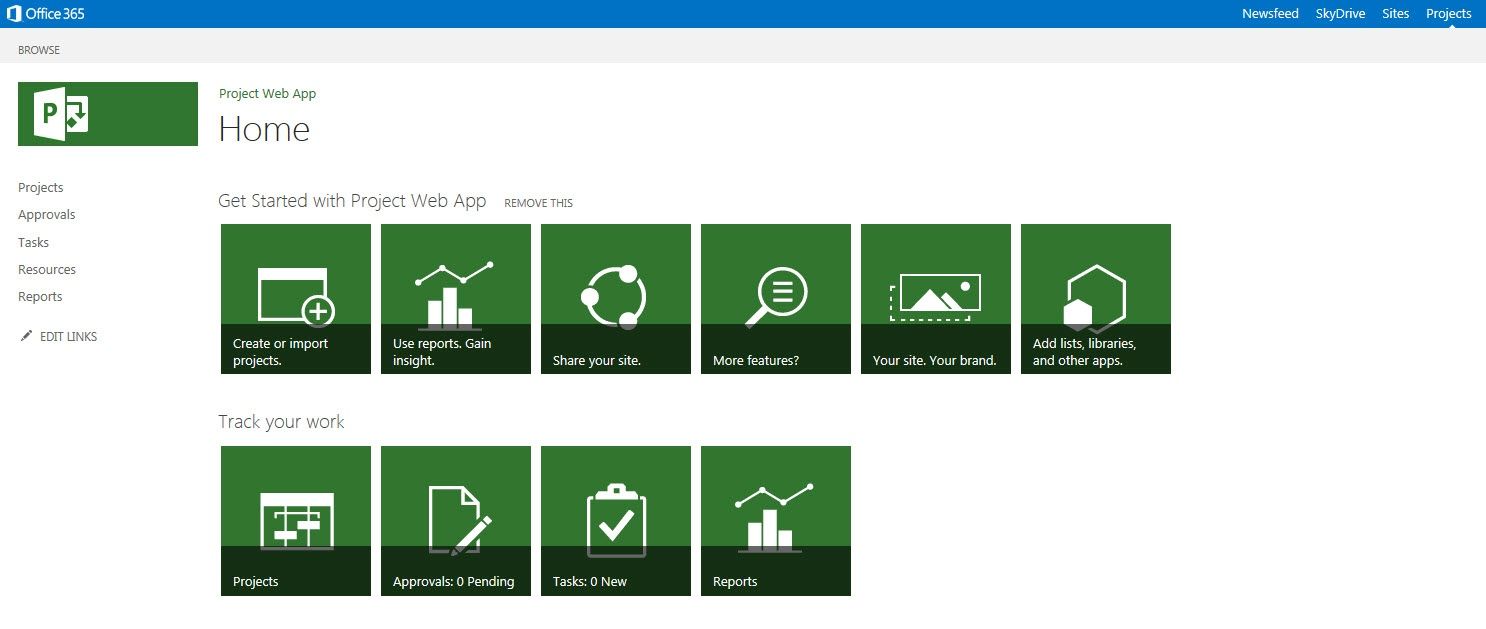Open the Project Web App logo tile
Screen dimensions: 1486x629
108,114
